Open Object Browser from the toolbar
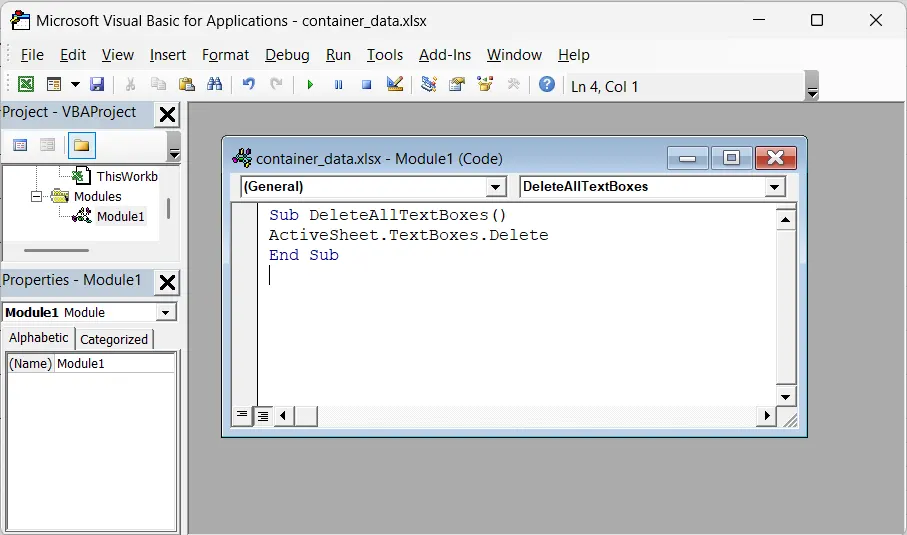 coord(486,85)
